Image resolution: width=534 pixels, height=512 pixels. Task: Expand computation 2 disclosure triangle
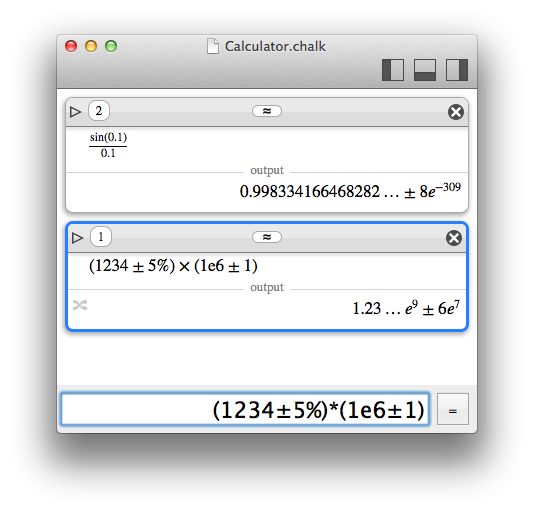75,112
